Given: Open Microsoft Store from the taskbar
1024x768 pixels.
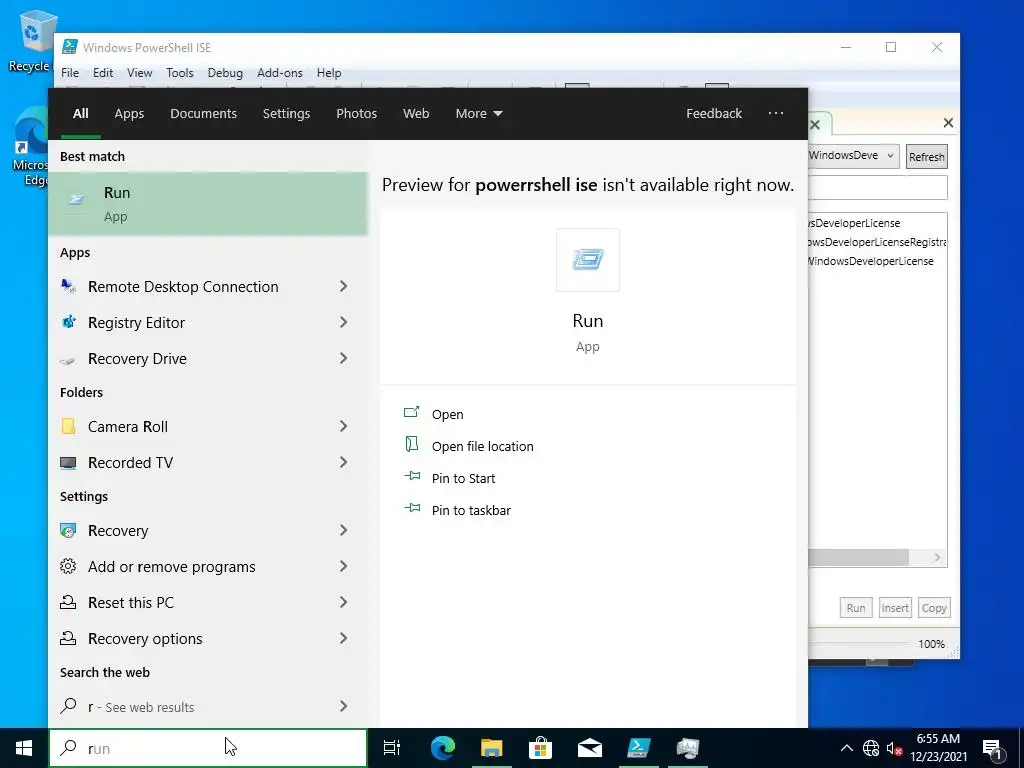Looking at the screenshot, I should pos(541,748).
